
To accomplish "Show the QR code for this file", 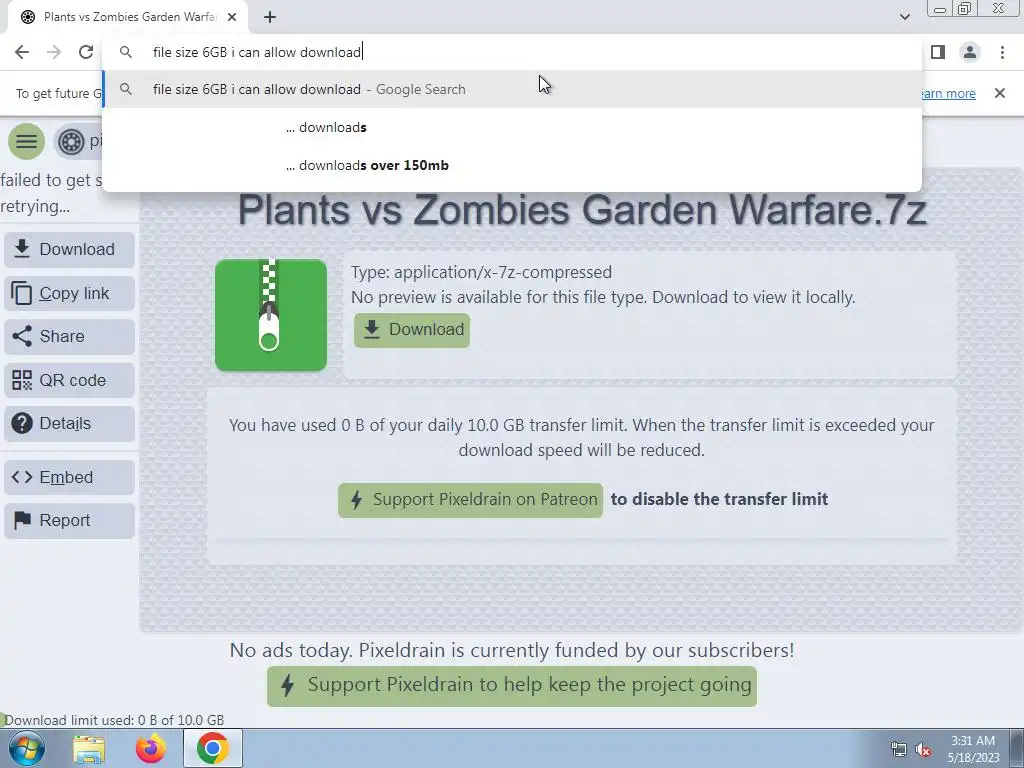I will (69, 380).
